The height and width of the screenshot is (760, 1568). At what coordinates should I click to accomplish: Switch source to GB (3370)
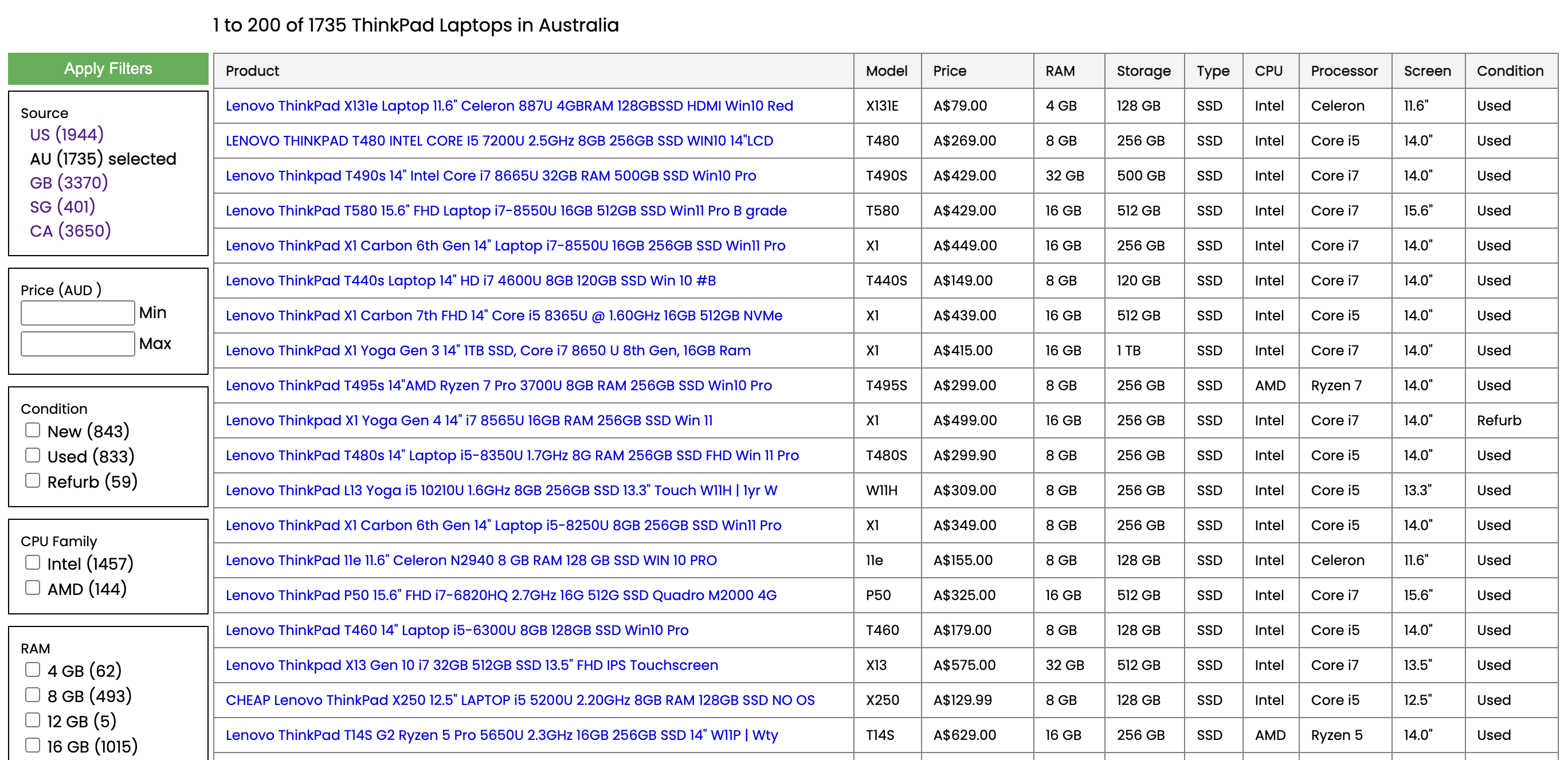(68, 182)
